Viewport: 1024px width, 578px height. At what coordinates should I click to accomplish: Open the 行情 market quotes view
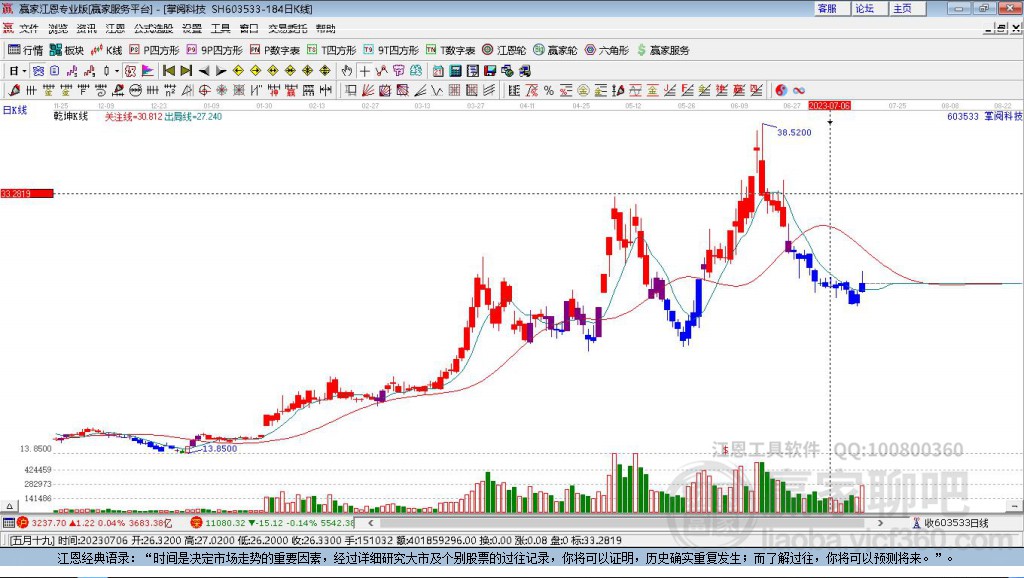[x=25, y=50]
